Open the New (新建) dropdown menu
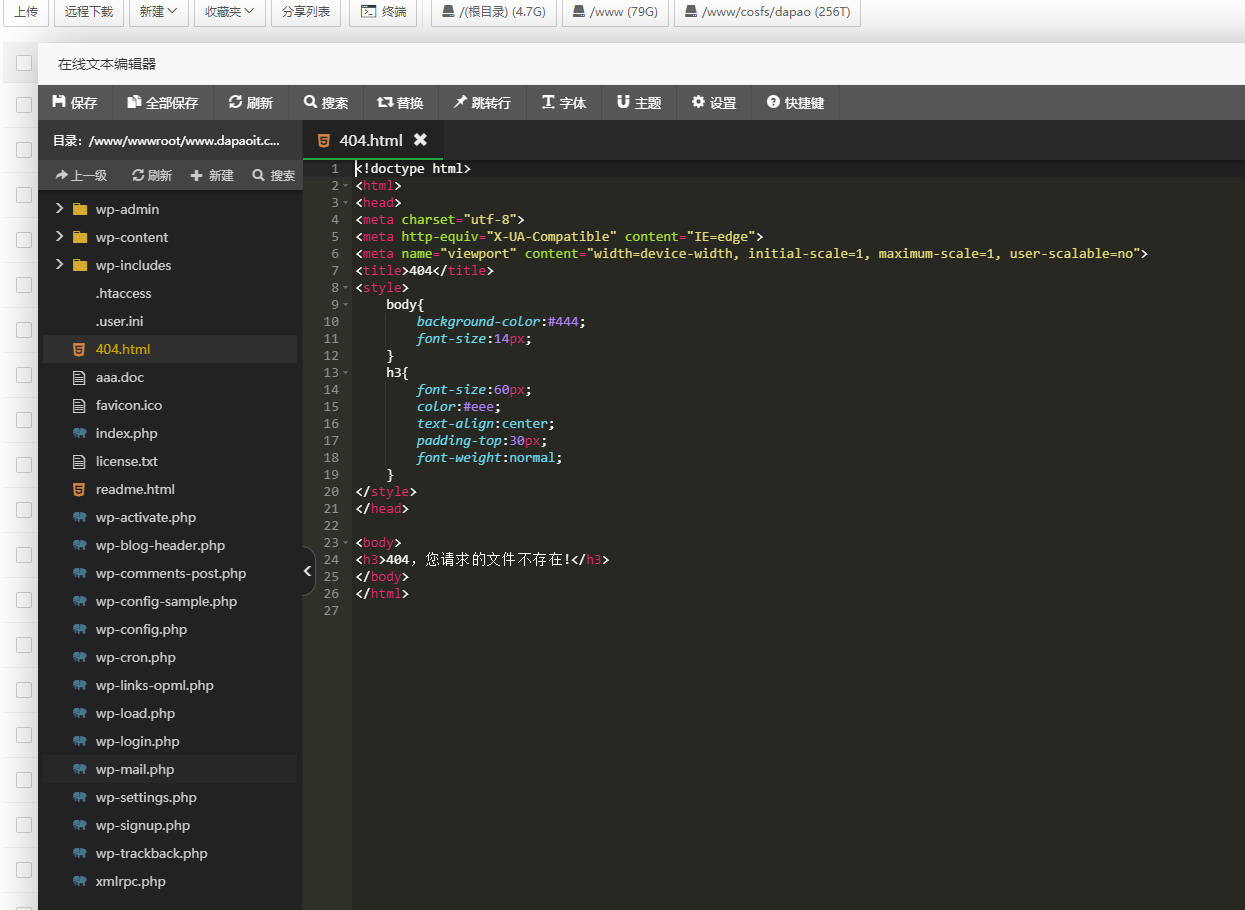The image size is (1245, 910). coord(158,12)
